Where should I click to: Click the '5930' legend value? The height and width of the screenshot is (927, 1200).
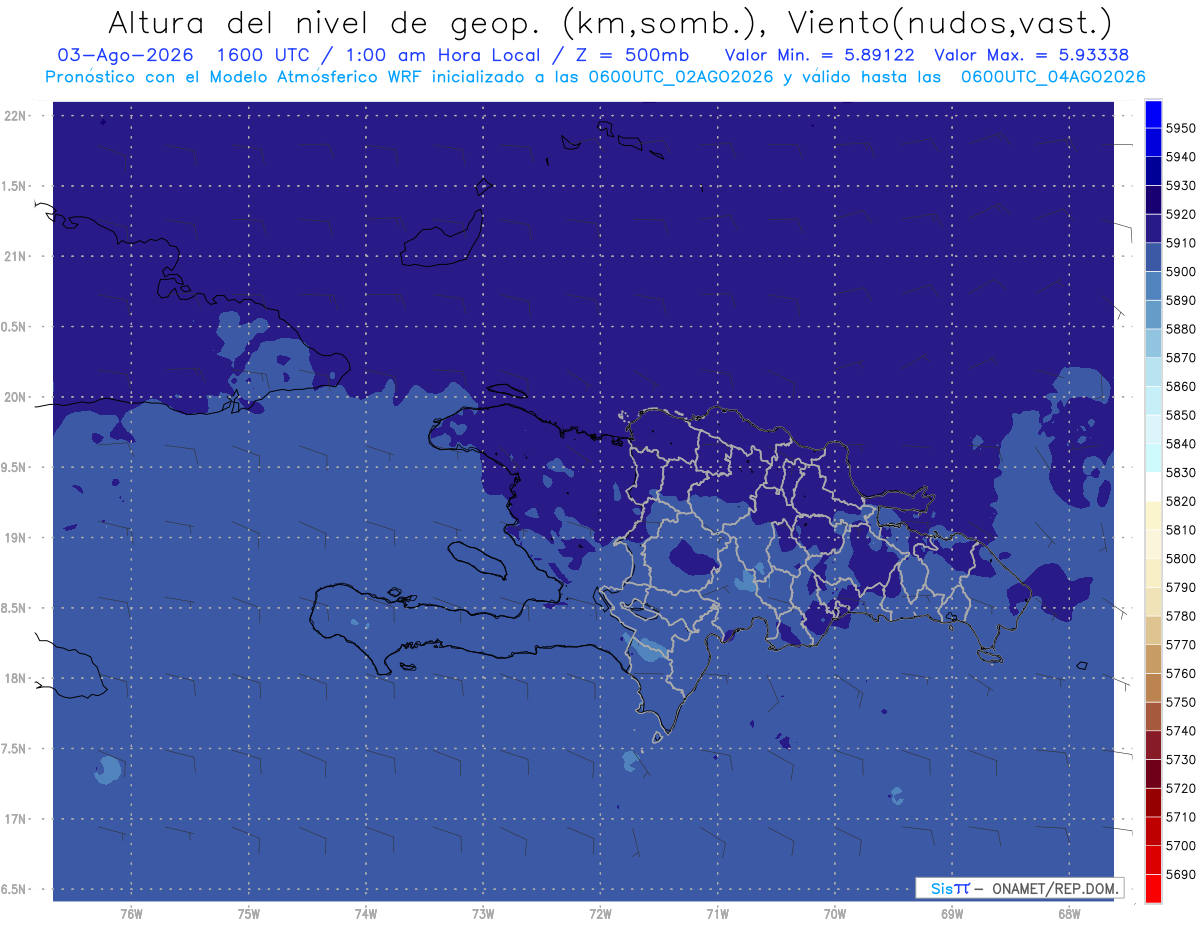click(1181, 185)
